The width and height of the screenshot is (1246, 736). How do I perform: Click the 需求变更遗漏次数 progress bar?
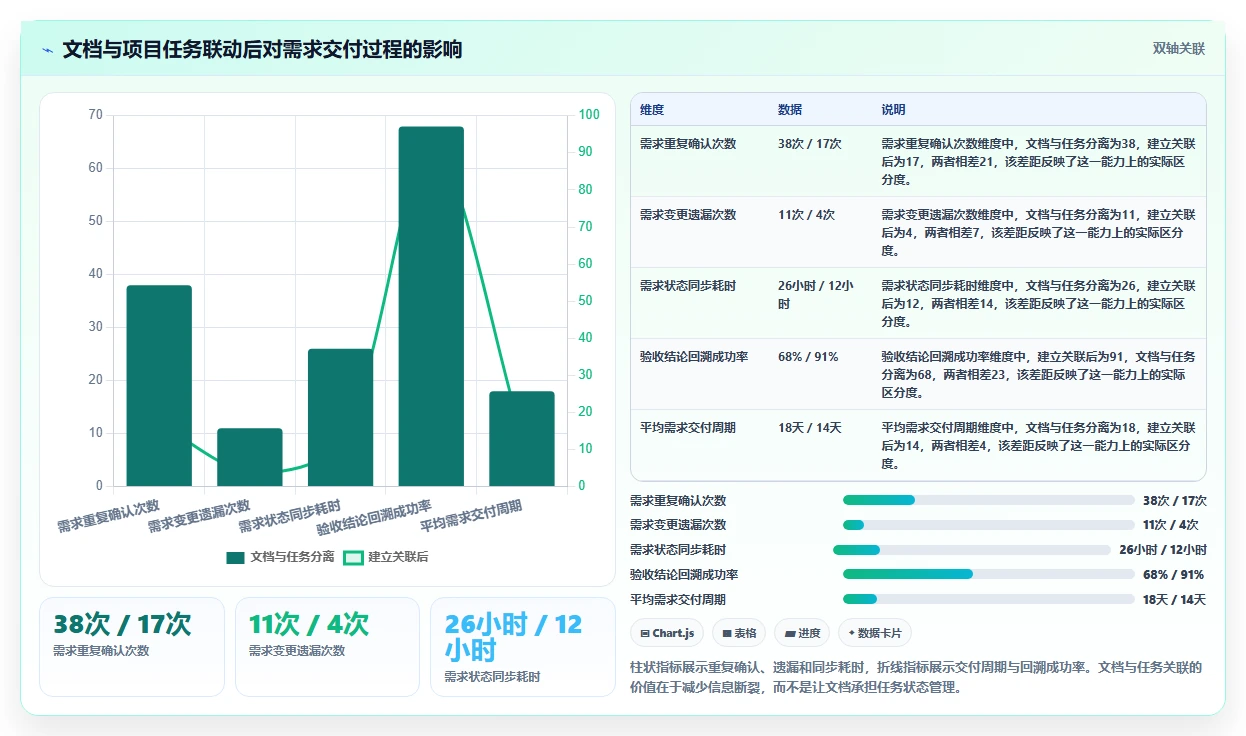(989, 525)
